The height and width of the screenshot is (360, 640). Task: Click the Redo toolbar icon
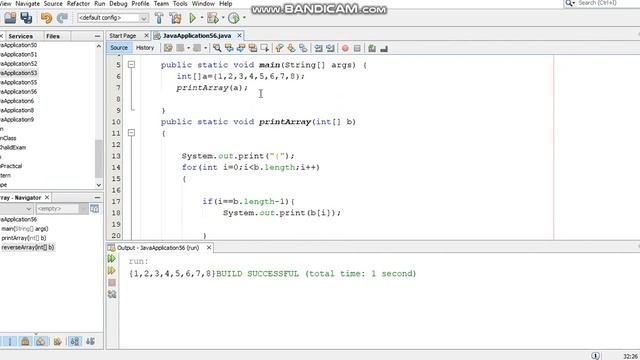point(62,18)
